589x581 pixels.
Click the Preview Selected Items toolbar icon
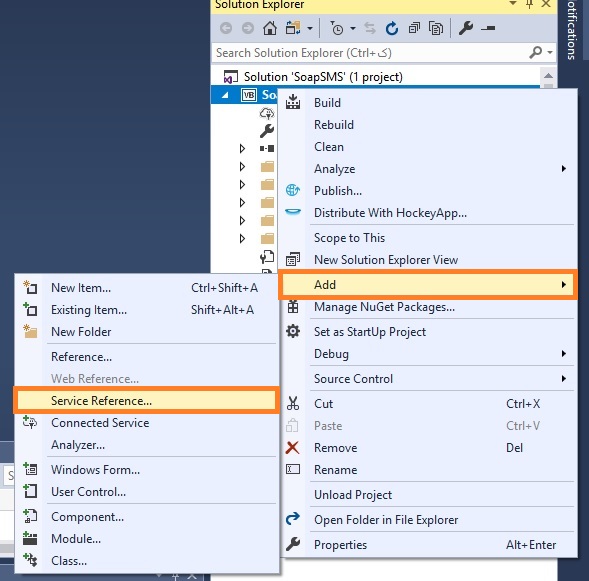coord(488,28)
